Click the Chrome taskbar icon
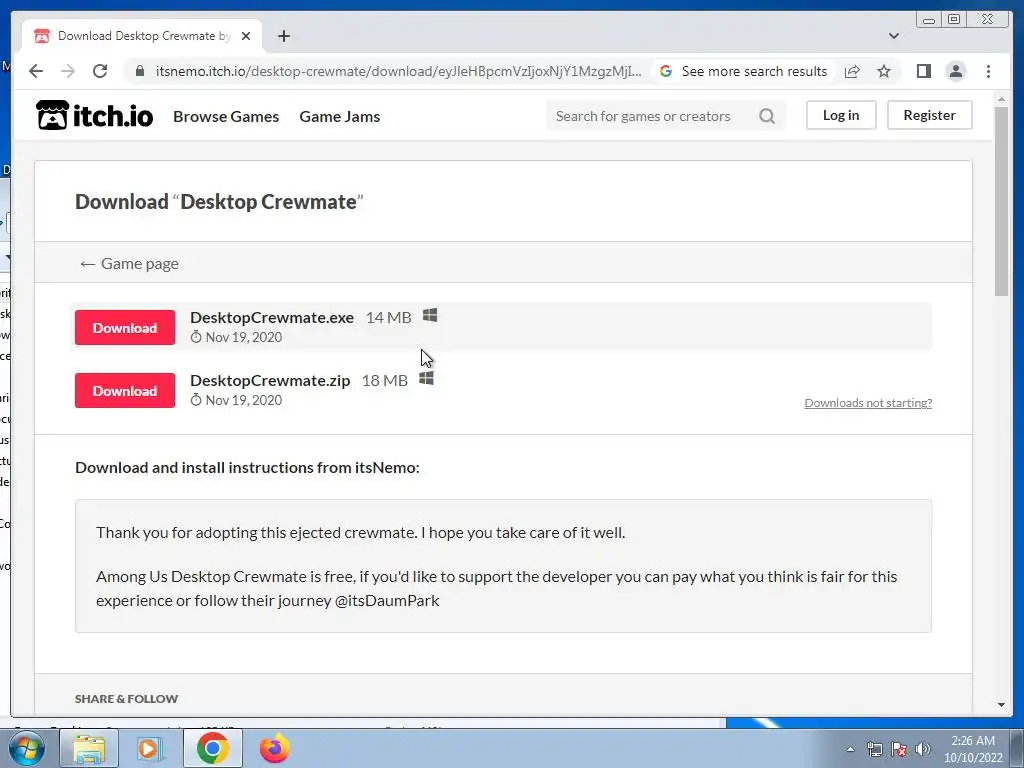Image resolution: width=1024 pixels, height=768 pixels. (x=212, y=748)
